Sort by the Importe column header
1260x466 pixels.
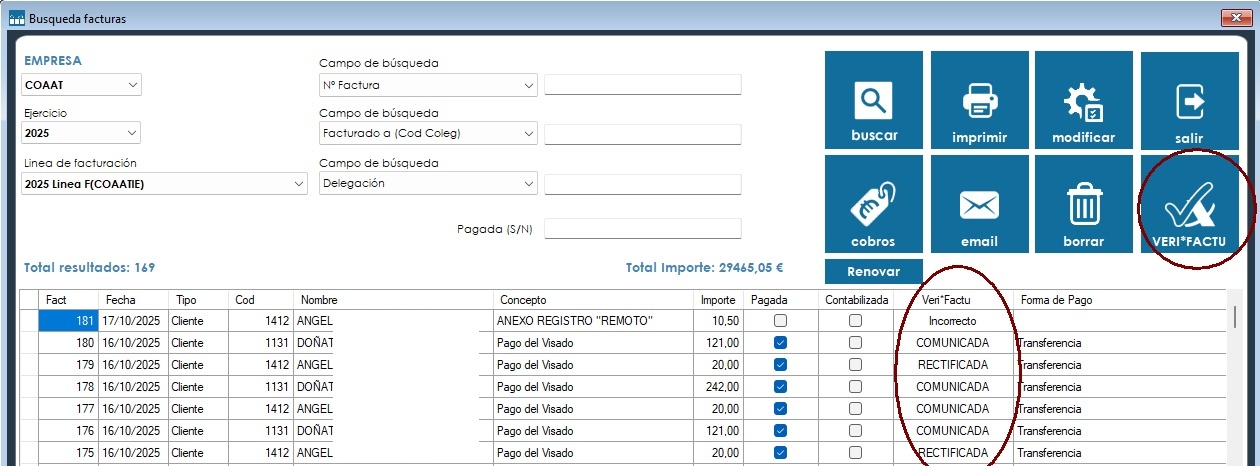(716, 300)
